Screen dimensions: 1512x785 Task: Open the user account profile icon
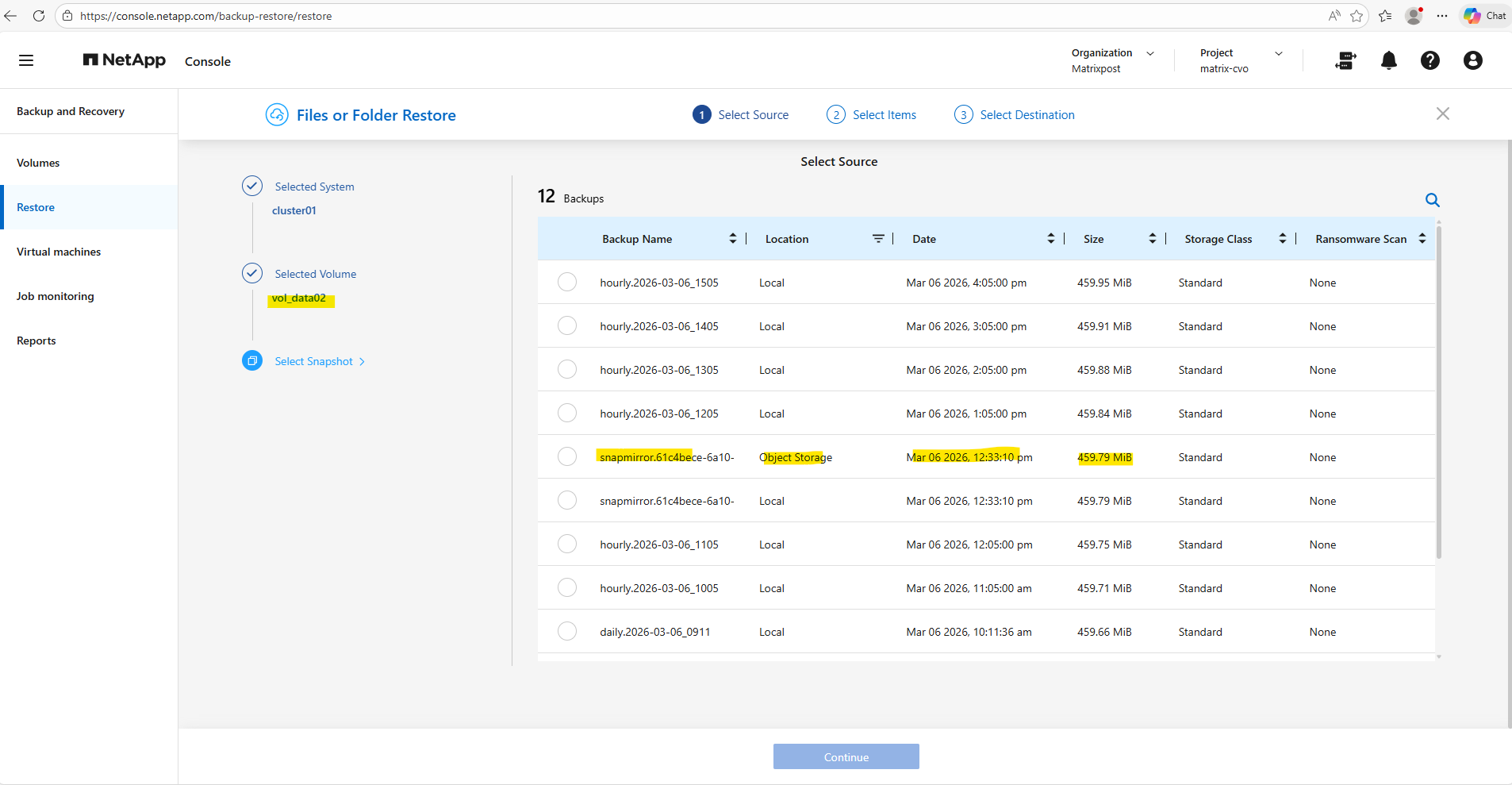[1472, 60]
